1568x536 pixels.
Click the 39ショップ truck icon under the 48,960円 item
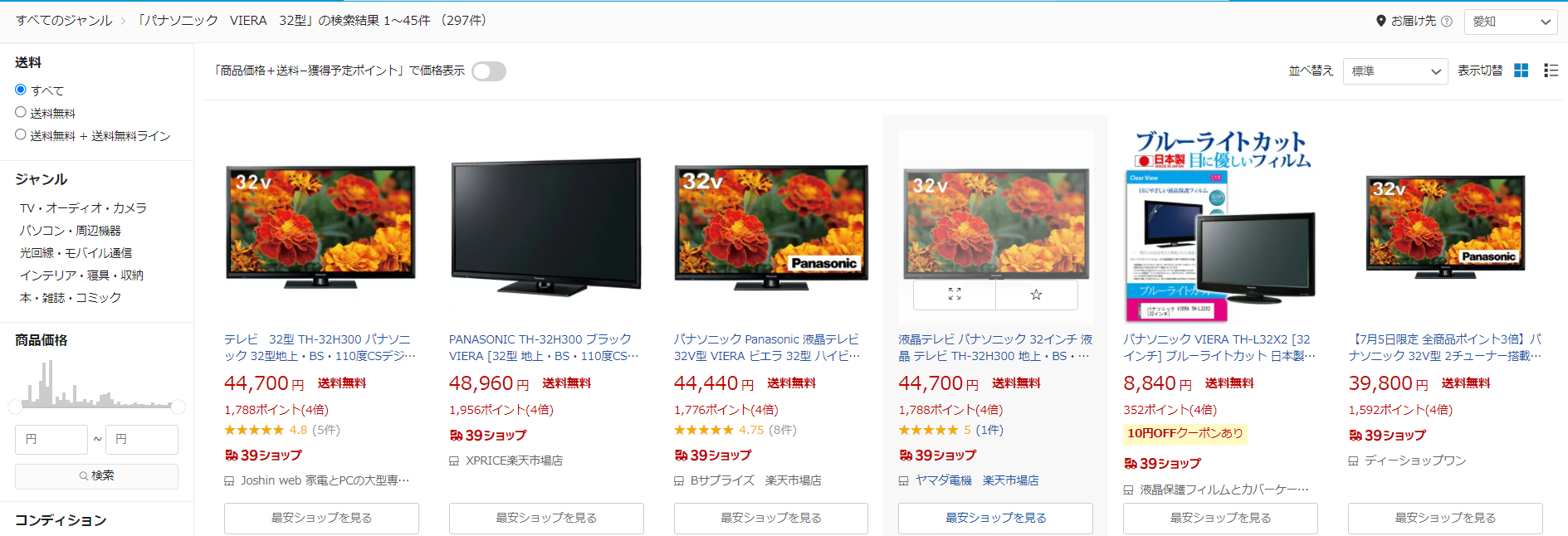tap(456, 436)
